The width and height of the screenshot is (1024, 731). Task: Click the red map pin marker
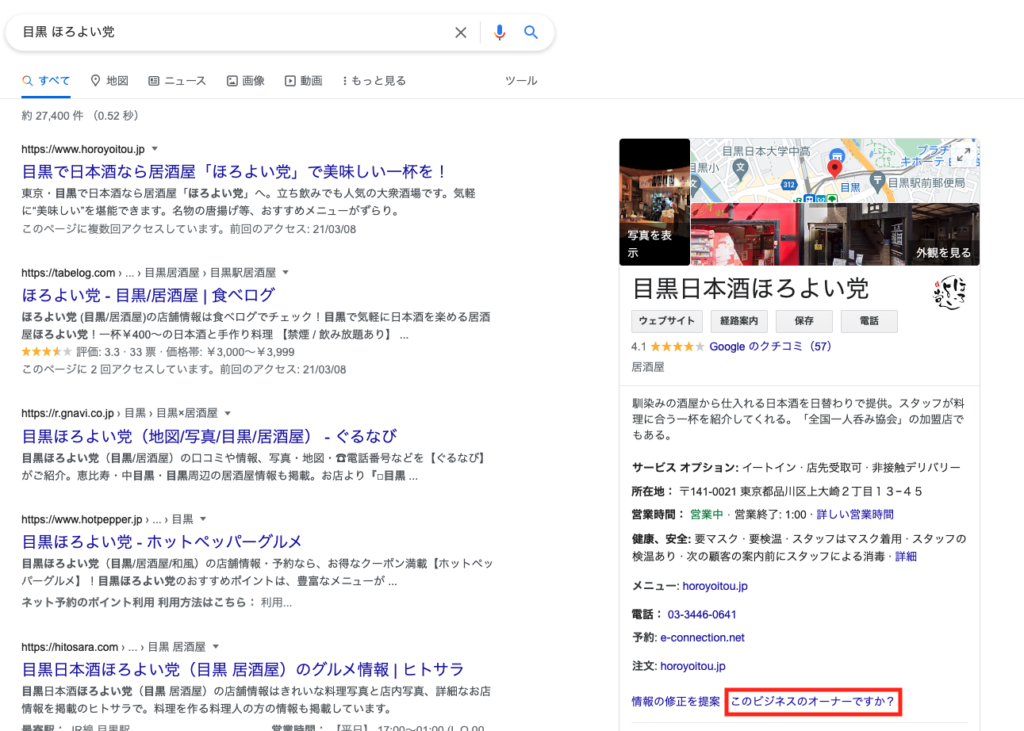click(x=836, y=166)
